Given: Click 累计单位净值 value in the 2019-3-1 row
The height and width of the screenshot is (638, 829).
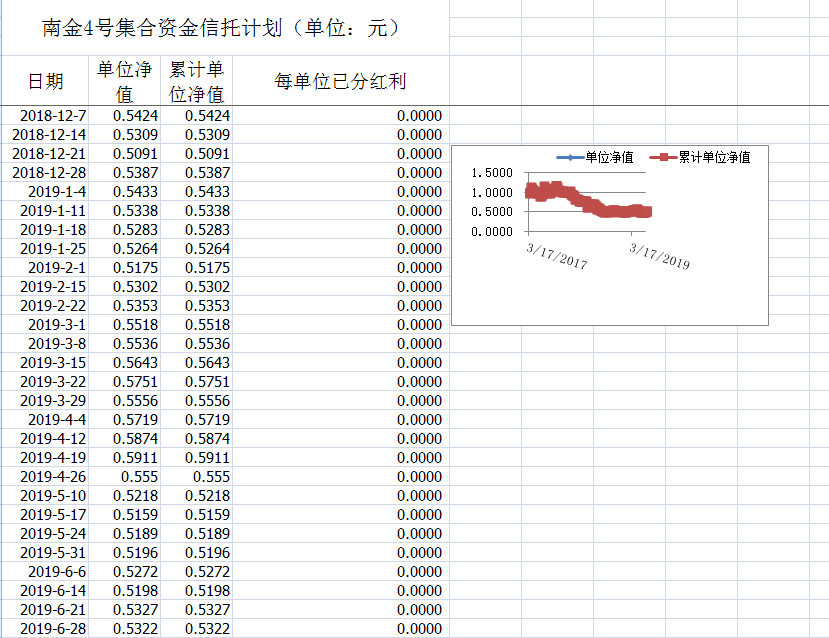Looking at the screenshot, I should point(196,325).
